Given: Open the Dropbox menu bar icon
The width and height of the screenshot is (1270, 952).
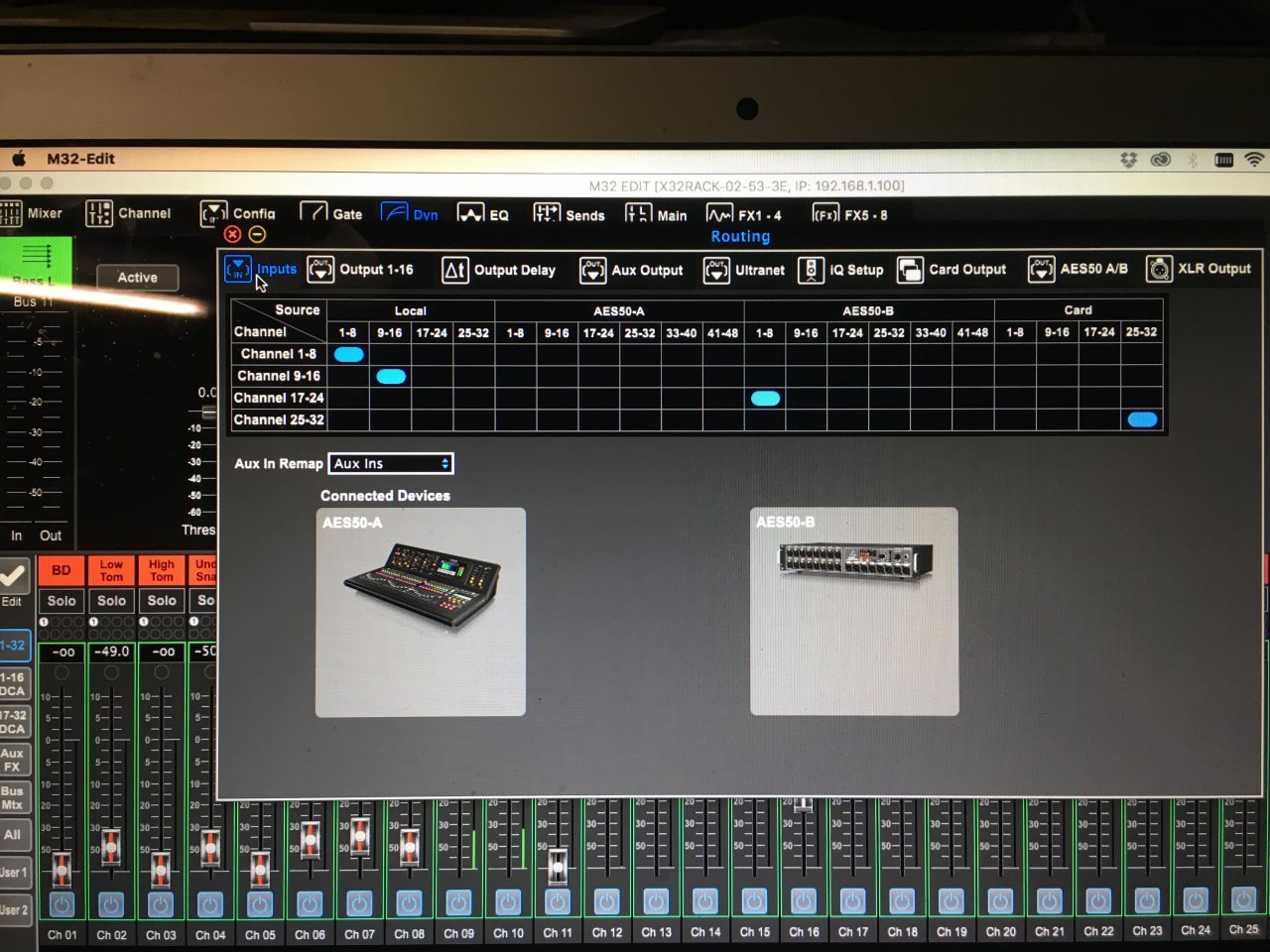Looking at the screenshot, I should (1128, 159).
